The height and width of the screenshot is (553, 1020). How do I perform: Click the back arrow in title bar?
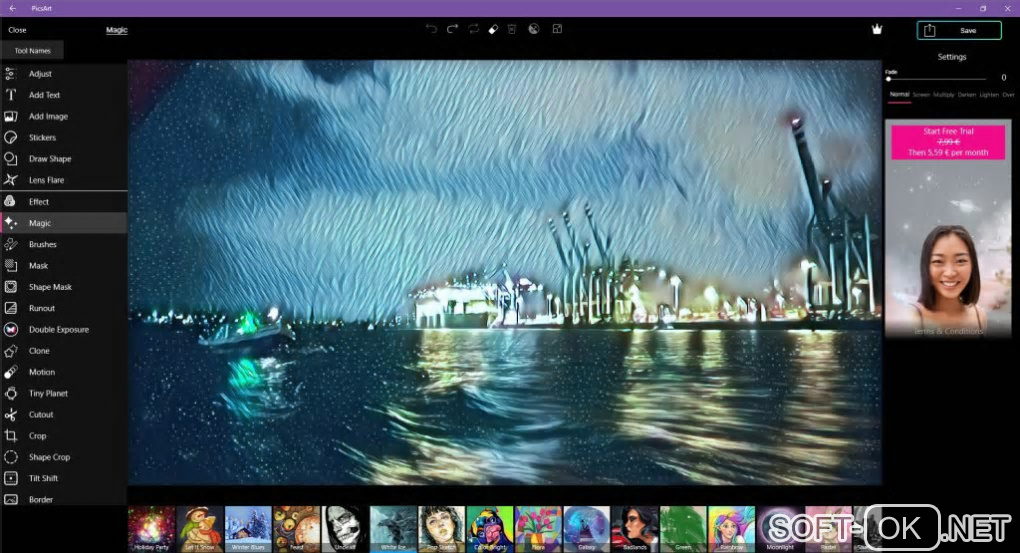[x=12, y=8]
